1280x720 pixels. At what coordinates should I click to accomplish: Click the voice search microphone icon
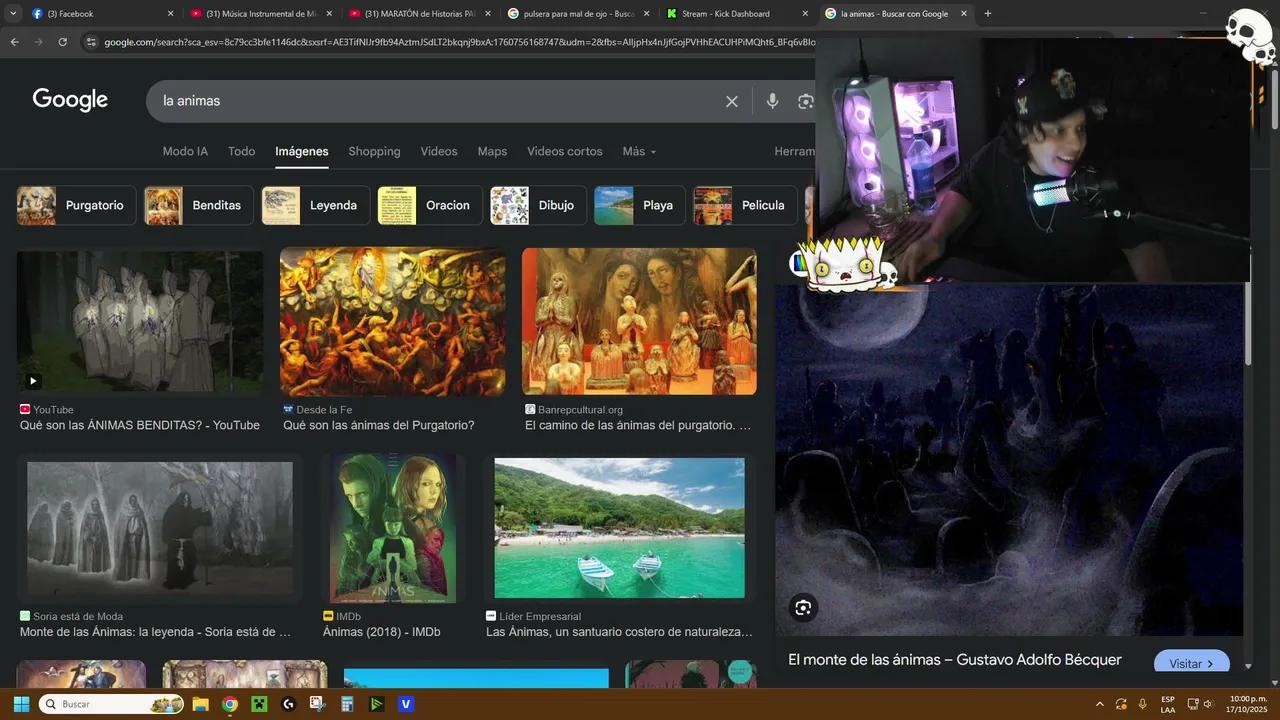click(772, 101)
